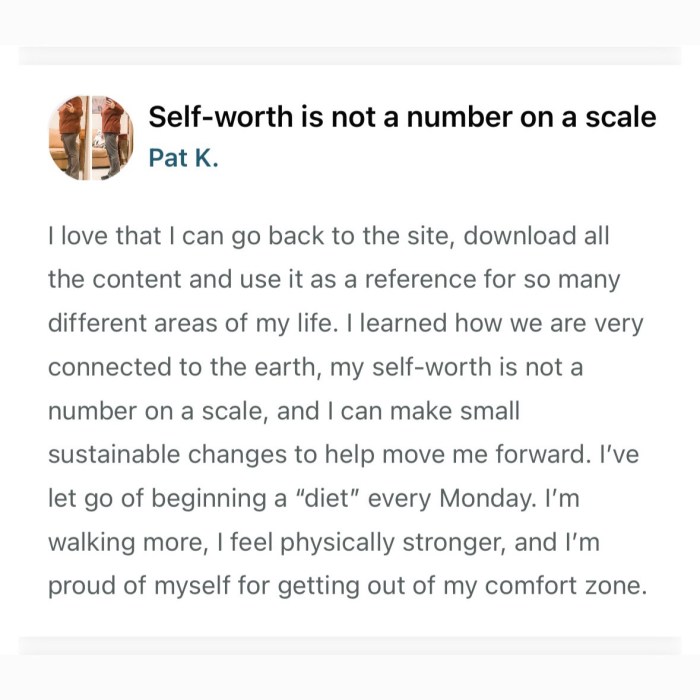Click the line starting "number on a scale, and"
Screen dimensions: 700x700
coord(284,411)
